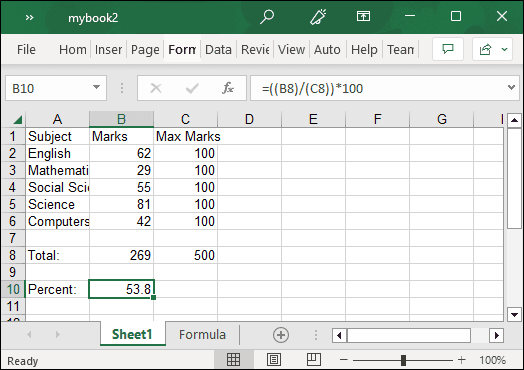
Task: Switch to the Insert ribbon tab
Action: click(x=108, y=49)
